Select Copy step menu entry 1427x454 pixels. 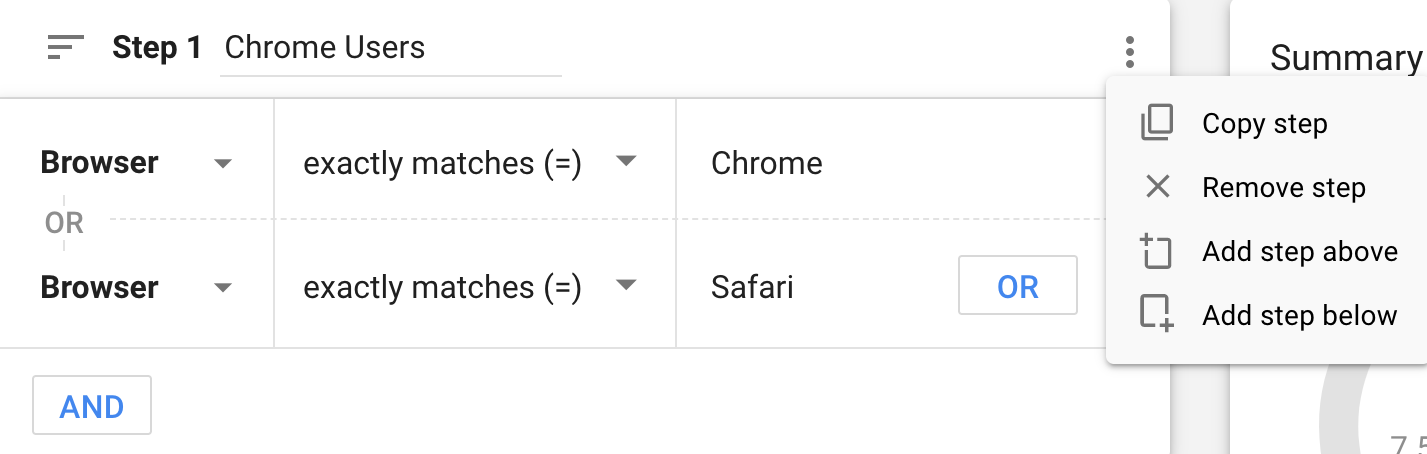(x=1266, y=124)
